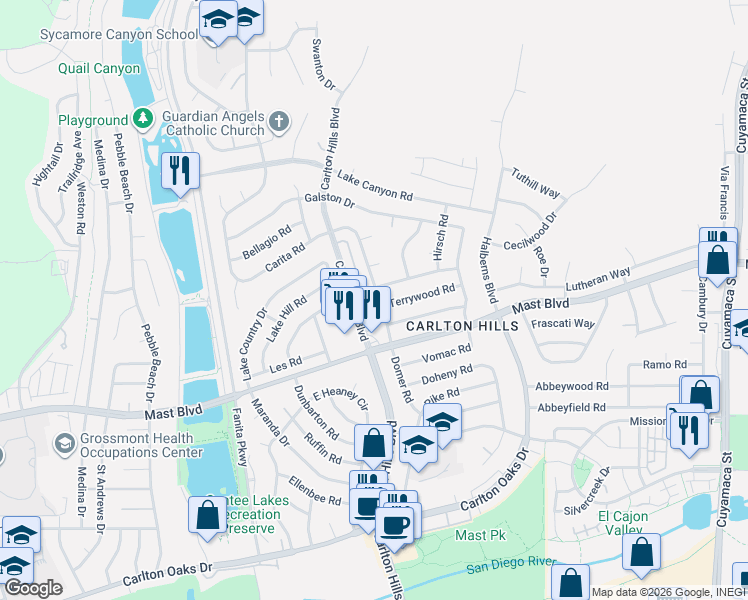Select the Quail Canyon park label
Image resolution: width=748 pixels, height=600 pixels.
click(x=99, y=68)
